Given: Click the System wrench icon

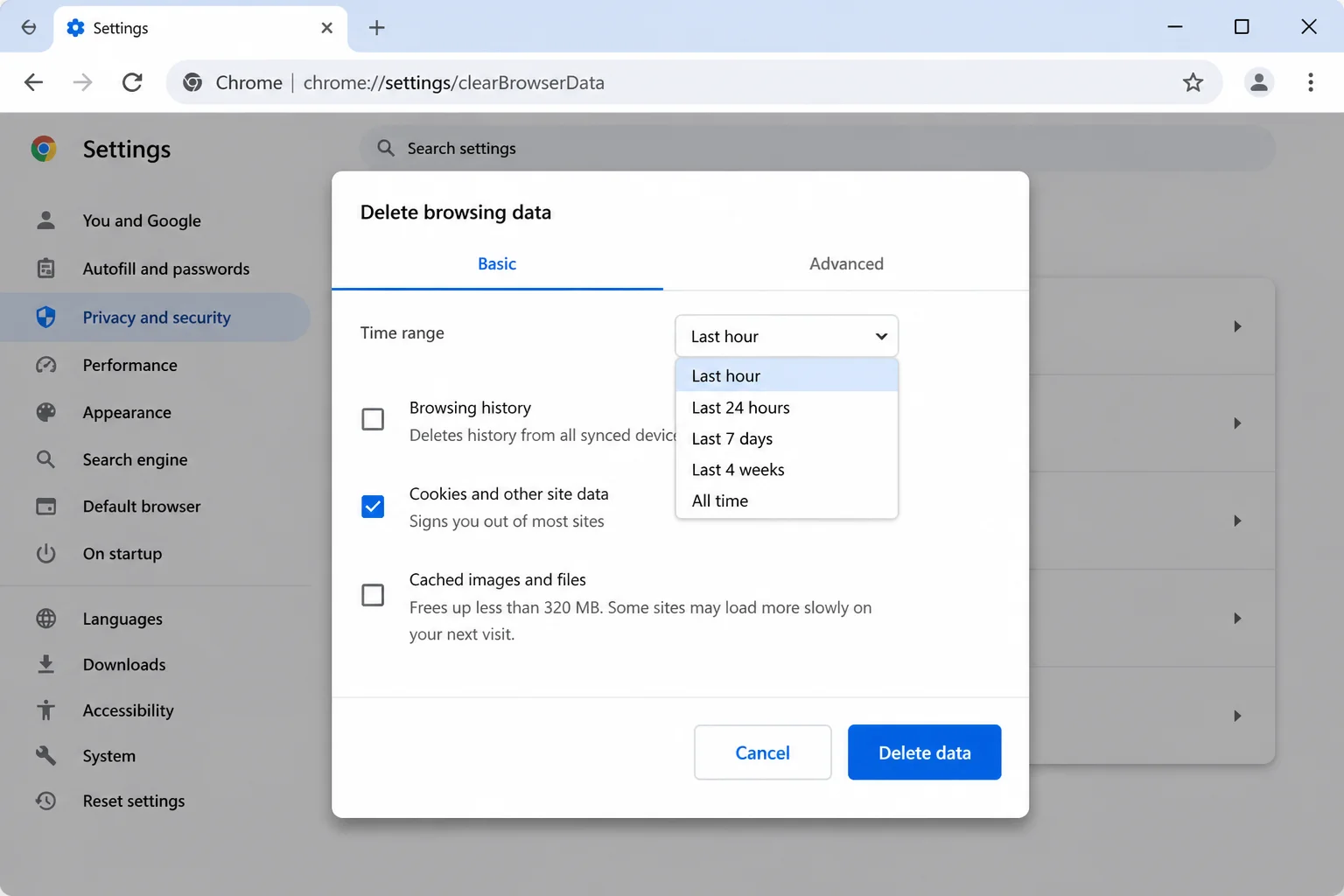Looking at the screenshot, I should click(x=45, y=755).
